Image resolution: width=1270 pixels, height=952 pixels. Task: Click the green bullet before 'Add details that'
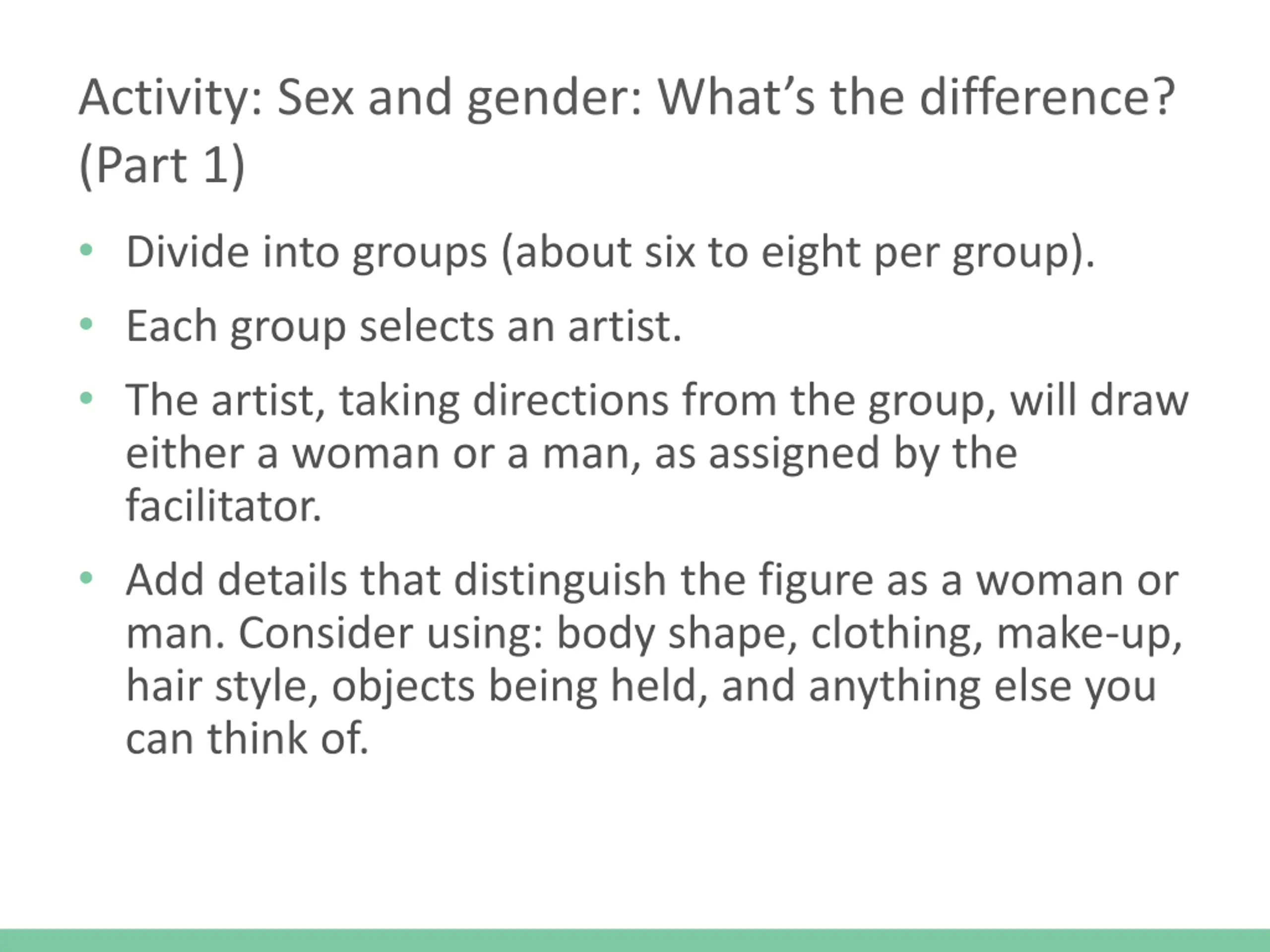[86, 579]
